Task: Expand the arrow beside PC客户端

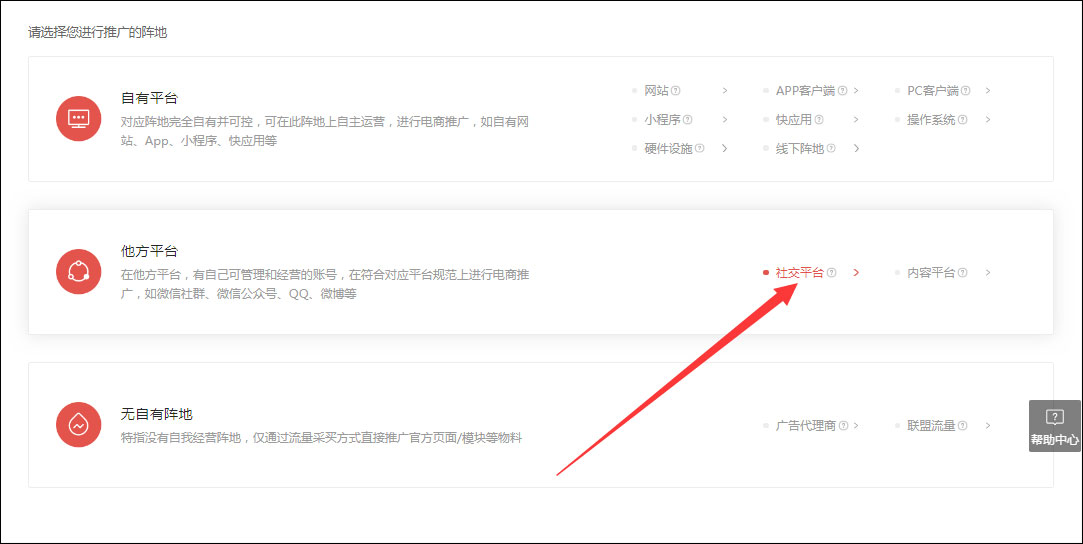Action: coord(988,90)
